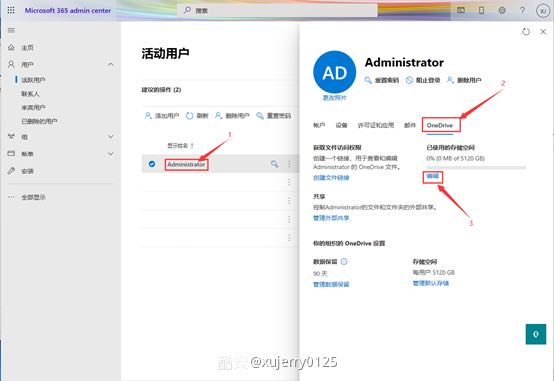Image resolution: width=554 pixels, height=381 pixels.
Task: Switch to the OneDrive tab
Action: point(440,125)
